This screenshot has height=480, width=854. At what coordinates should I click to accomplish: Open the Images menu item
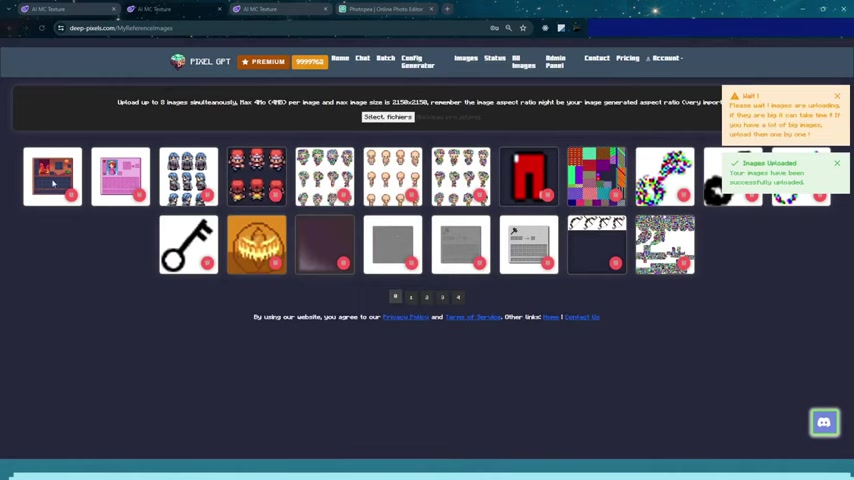point(466,58)
